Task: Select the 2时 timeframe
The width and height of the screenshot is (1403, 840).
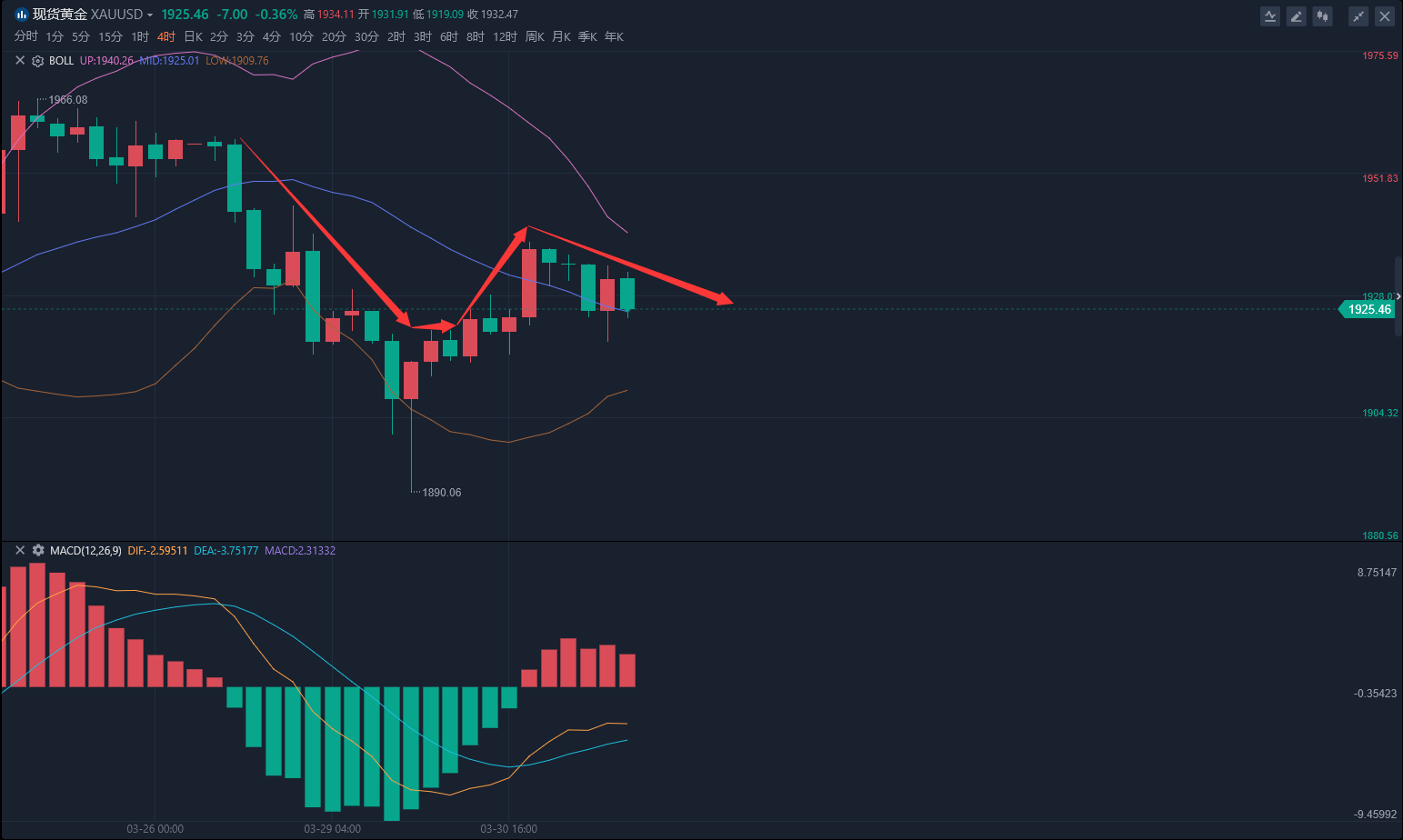Action: pyautogui.click(x=396, y=36)
